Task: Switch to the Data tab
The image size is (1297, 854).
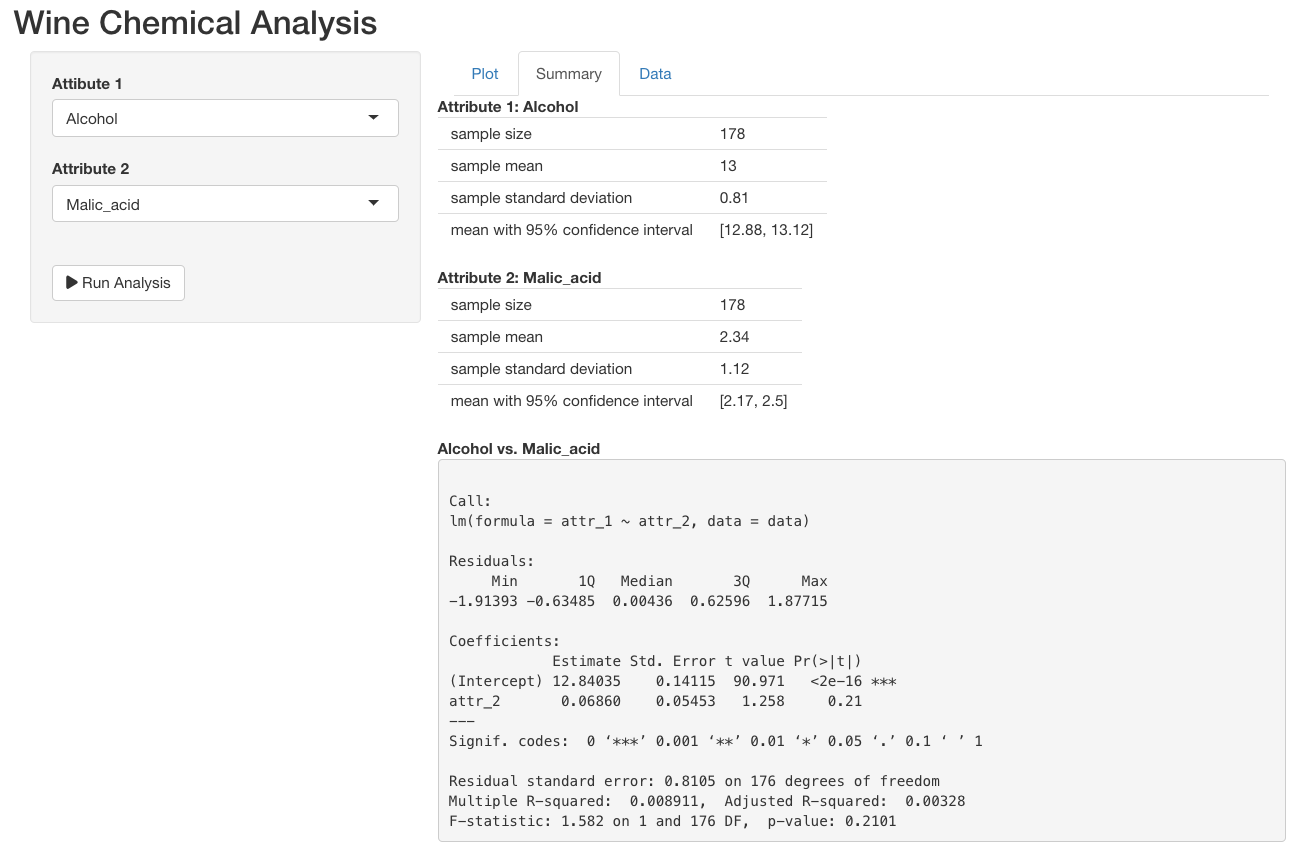Action: pos(655,73)
